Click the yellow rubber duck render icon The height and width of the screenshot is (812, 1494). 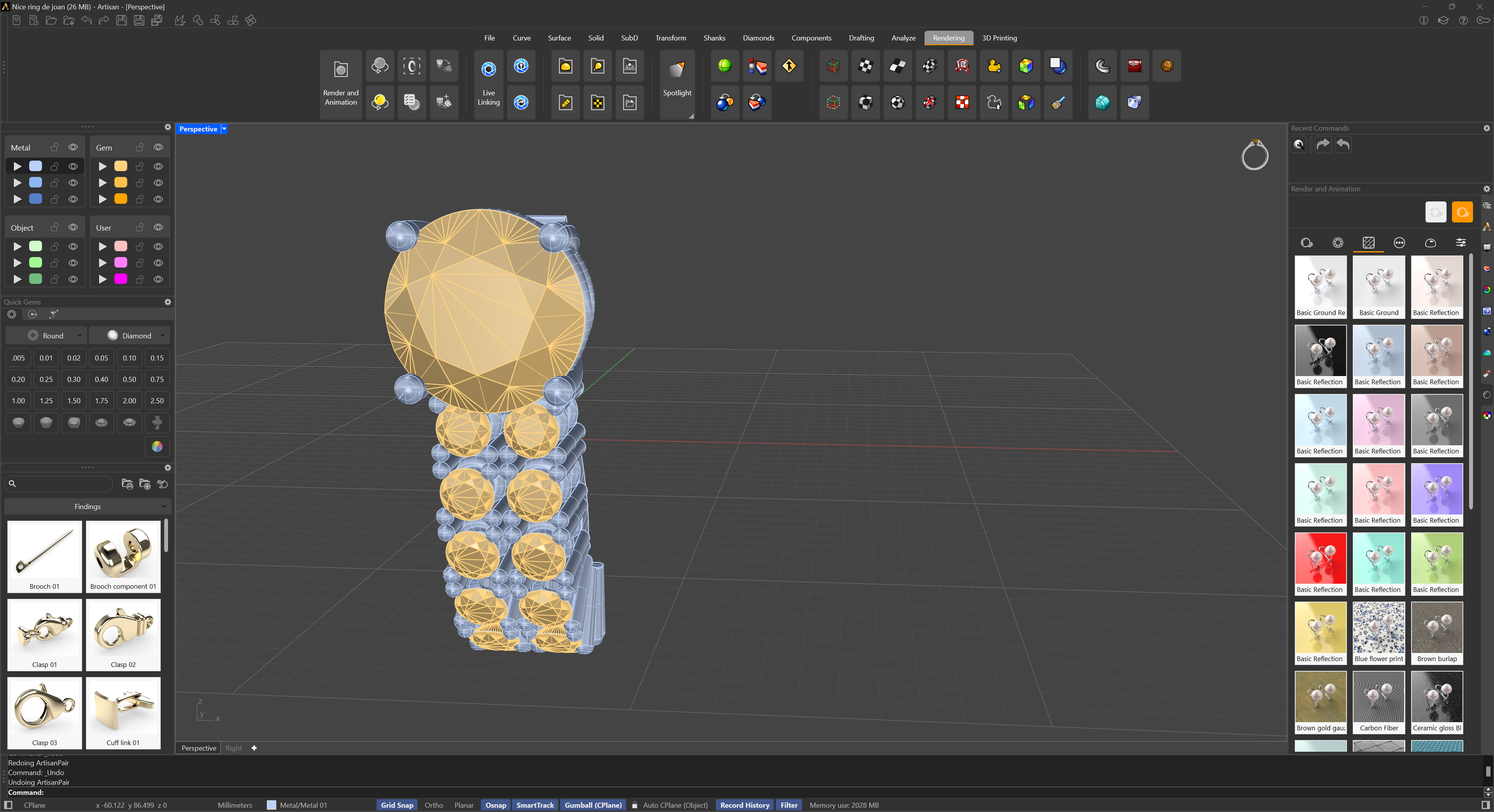coord(994,66)
